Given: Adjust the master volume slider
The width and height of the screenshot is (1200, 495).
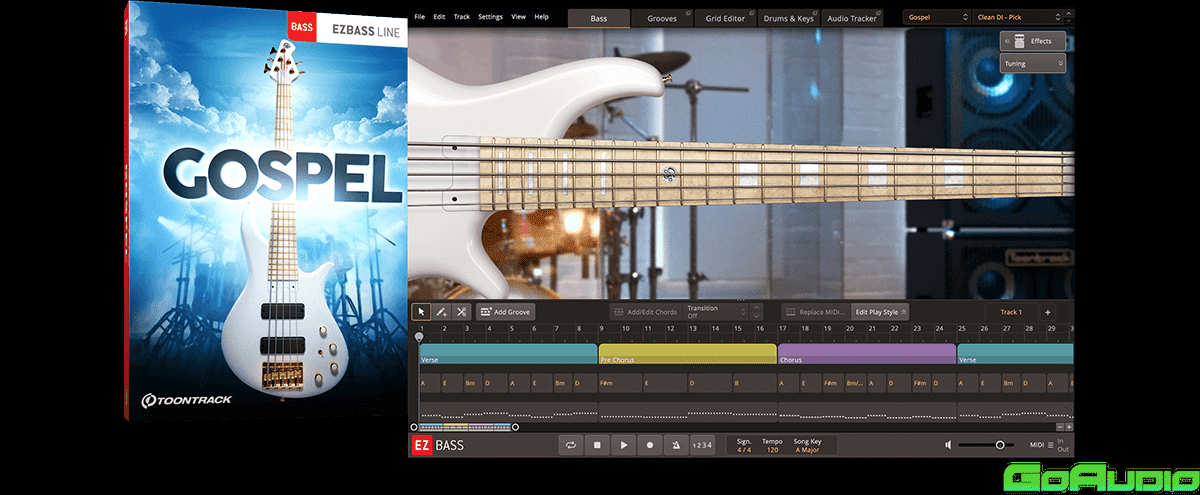Looking at the screenshot, I should (999, 445).
